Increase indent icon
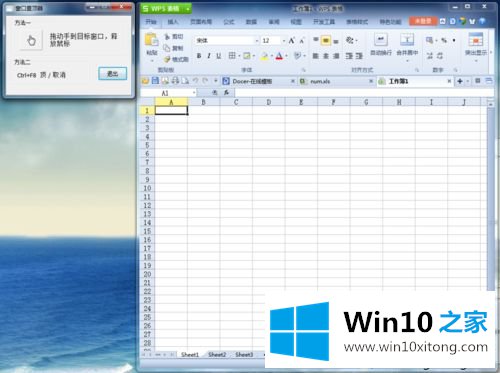The width and height of the screenshot is (500, 373). (x=359, y=56)
